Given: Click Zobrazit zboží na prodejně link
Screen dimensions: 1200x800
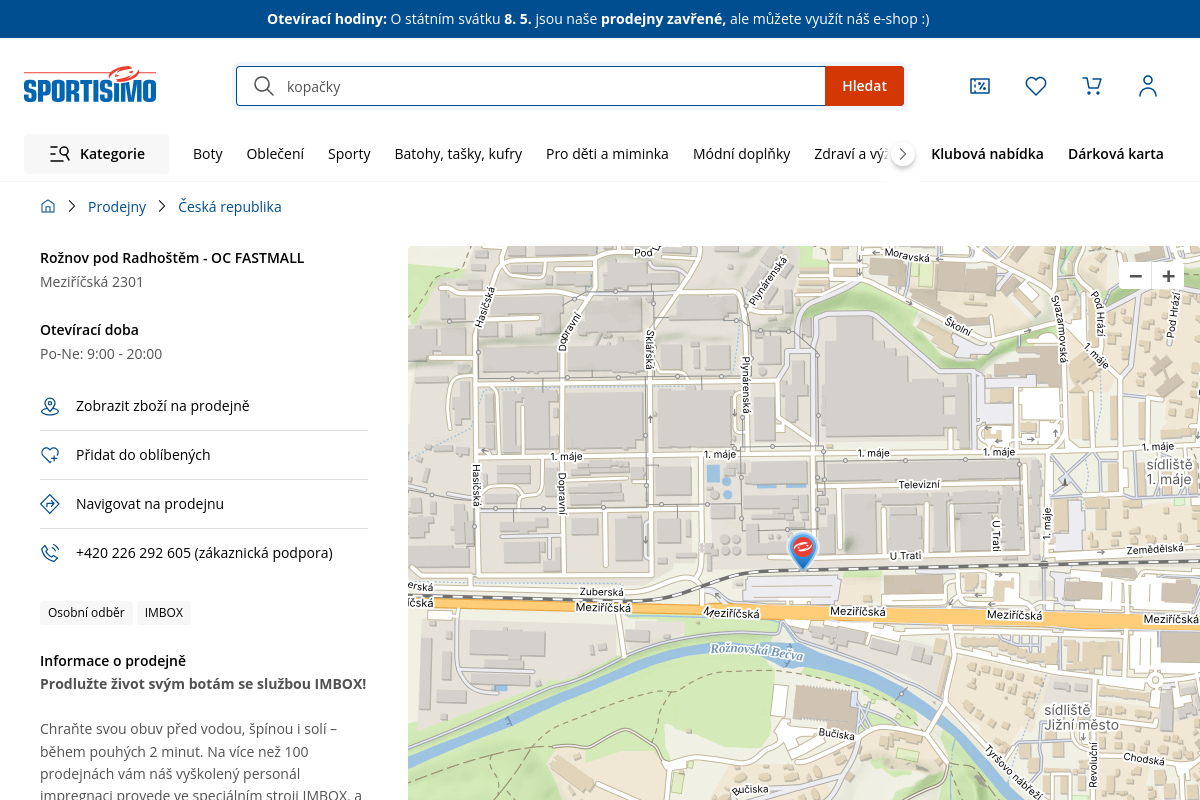Looking at the screenshot, I should click(x=163, y=406).
